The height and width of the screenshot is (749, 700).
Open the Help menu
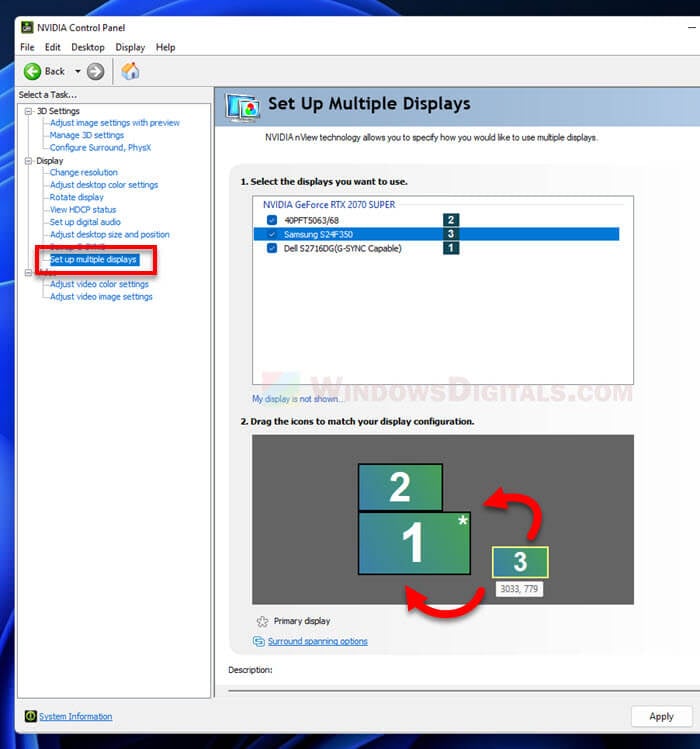(165, 47)
